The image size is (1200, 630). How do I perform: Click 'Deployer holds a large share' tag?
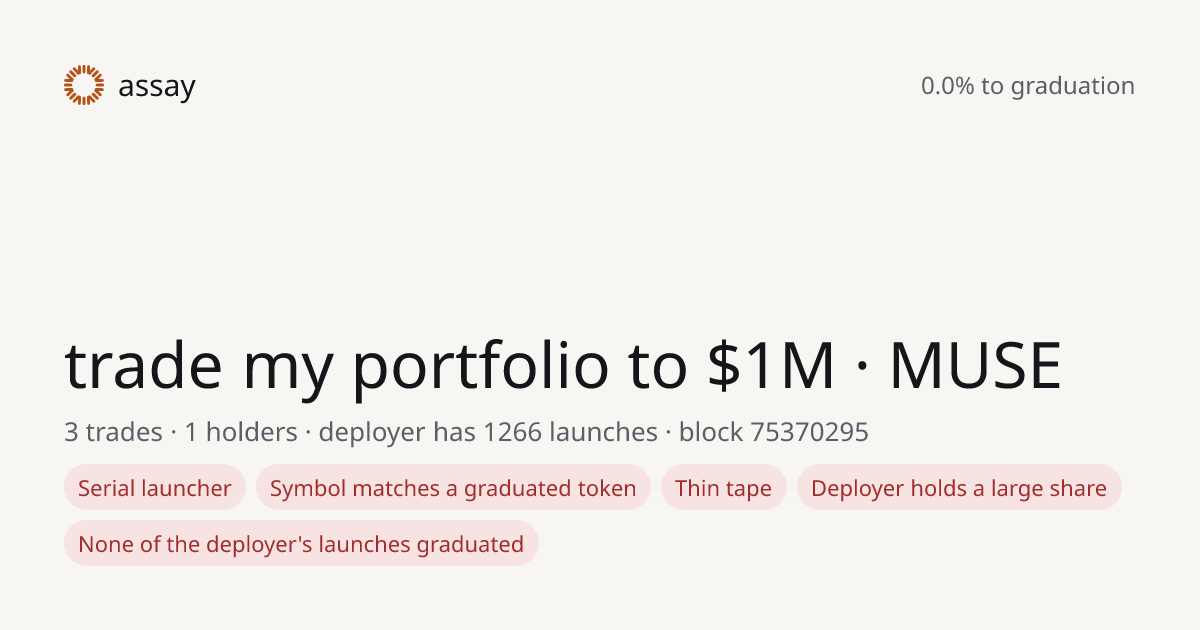pos(959,488)
